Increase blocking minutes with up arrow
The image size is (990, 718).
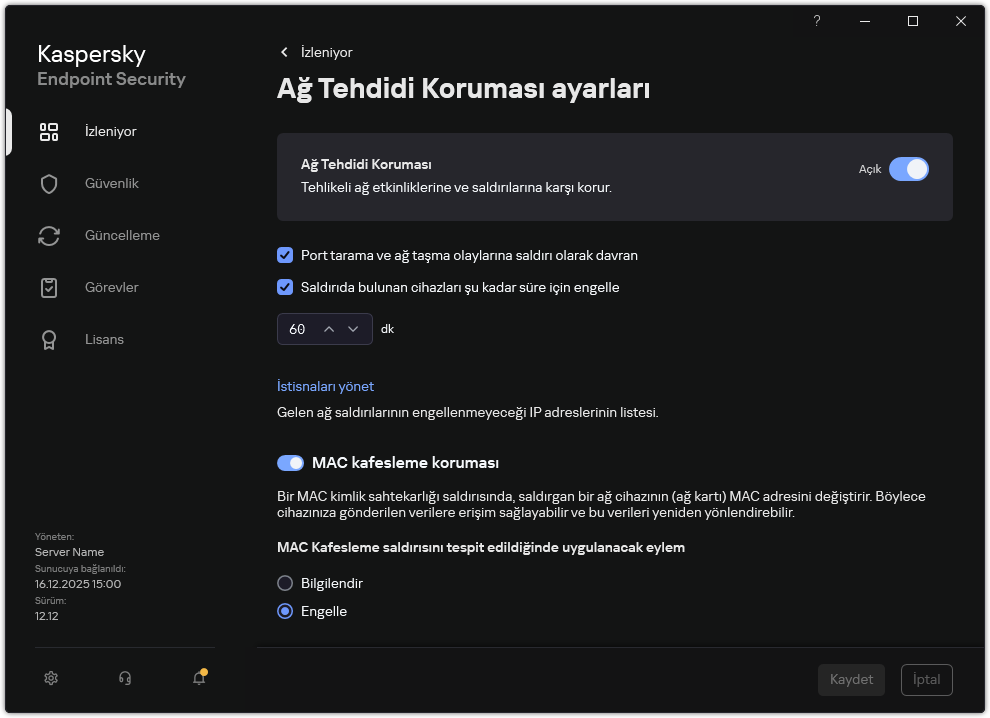point(331,328)
